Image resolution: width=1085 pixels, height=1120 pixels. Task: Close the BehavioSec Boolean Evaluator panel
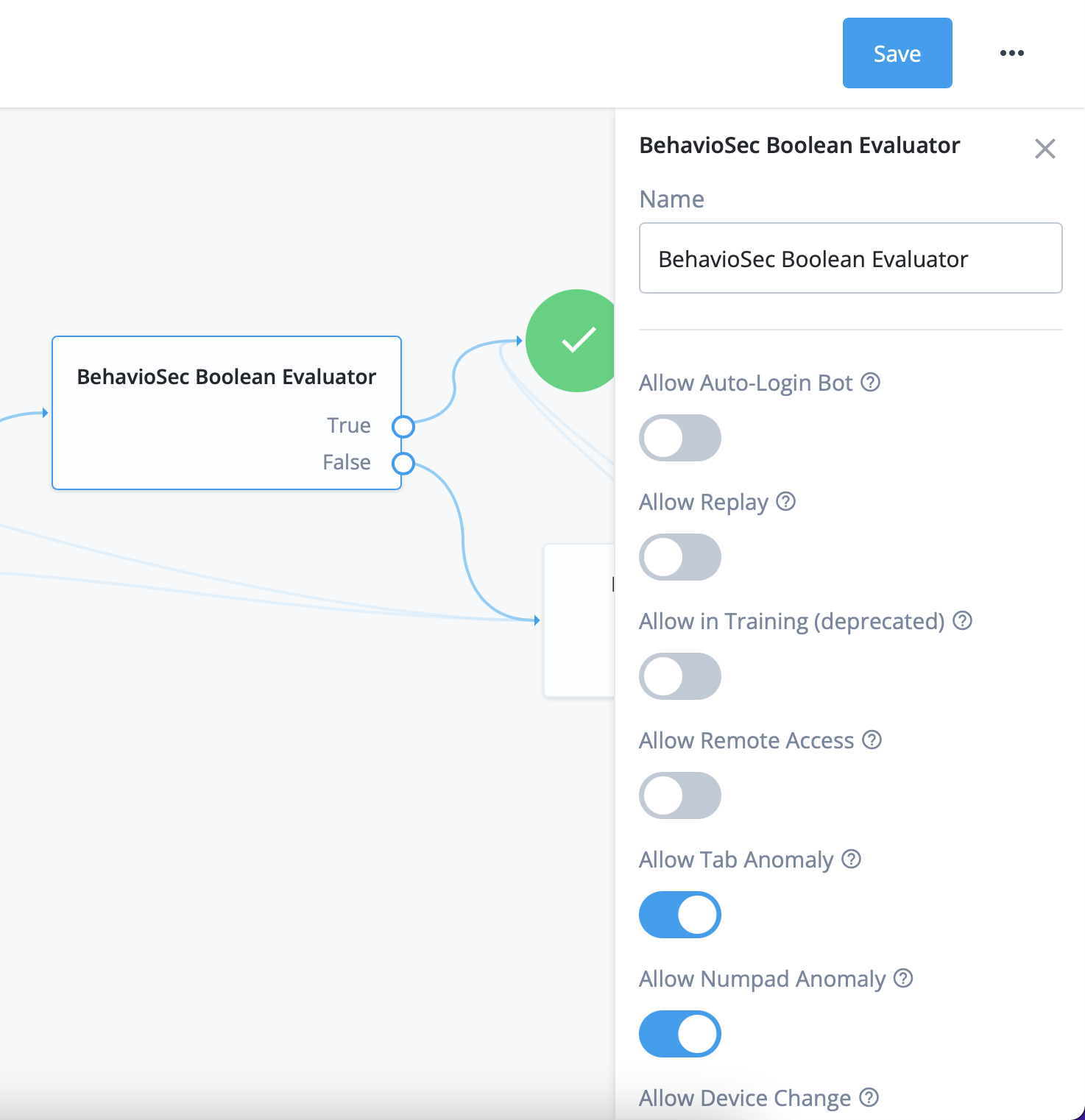pos(1045,149)
